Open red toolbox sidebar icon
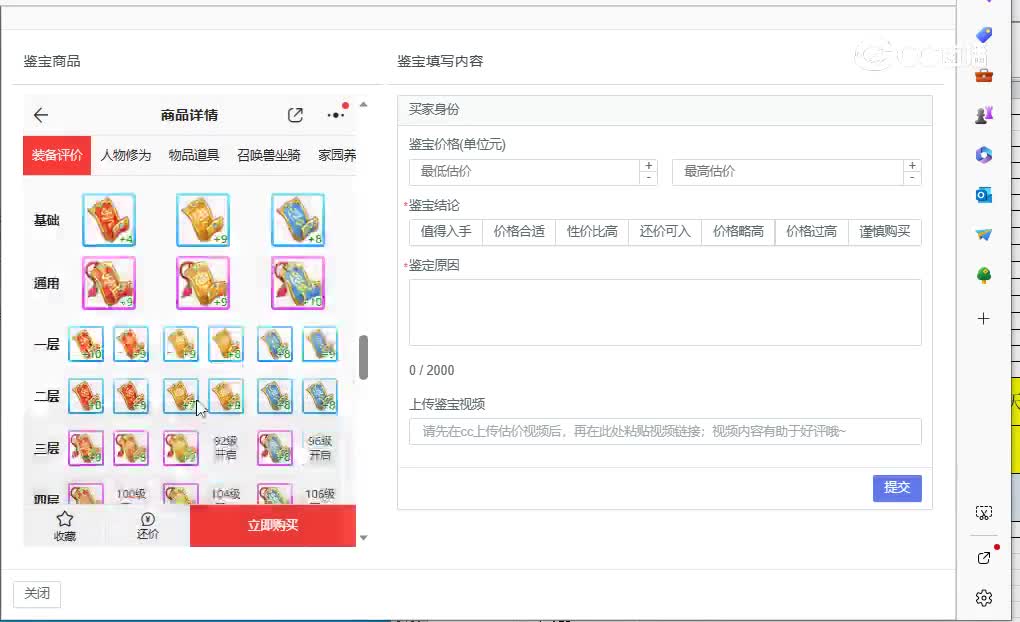 click(x=984, y=75)
